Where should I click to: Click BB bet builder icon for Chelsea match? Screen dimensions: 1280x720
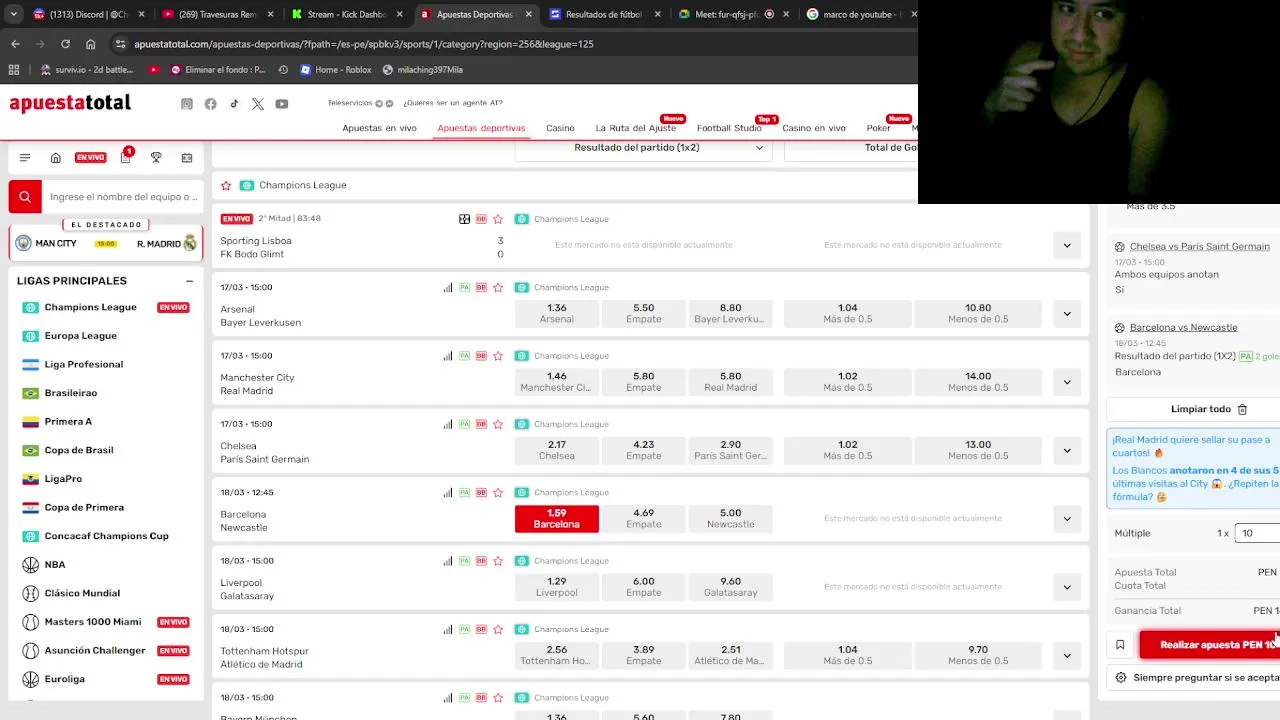[x=481, y=424]
